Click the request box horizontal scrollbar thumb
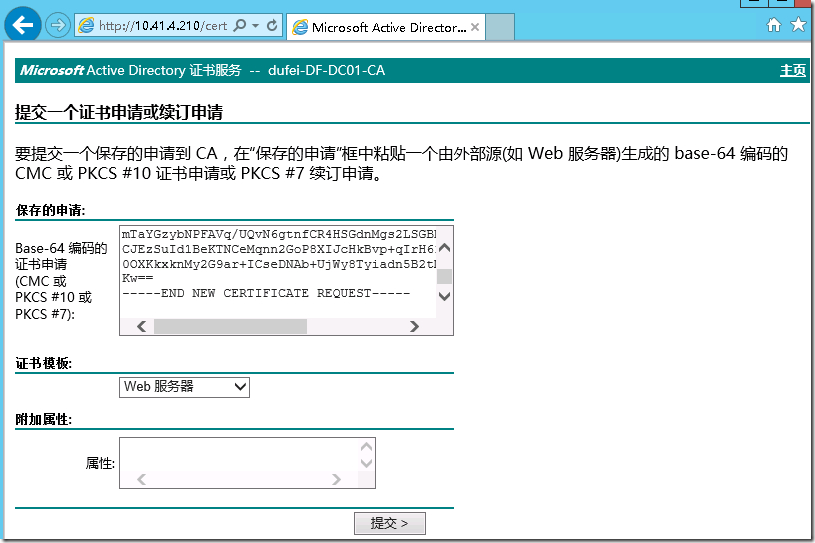This screenshot has width=815, height=543. [230, 326]
